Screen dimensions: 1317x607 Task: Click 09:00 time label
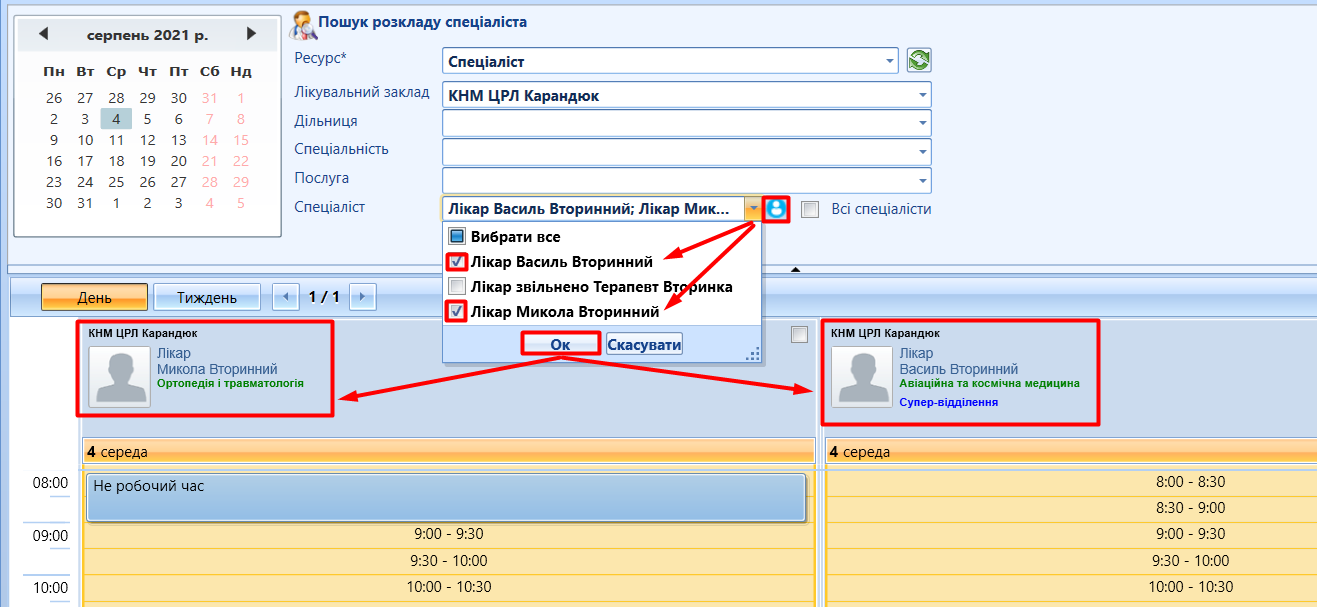50,535
